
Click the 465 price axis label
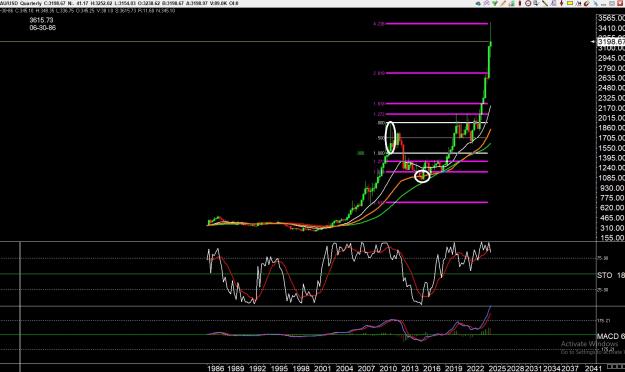point(611,218)
